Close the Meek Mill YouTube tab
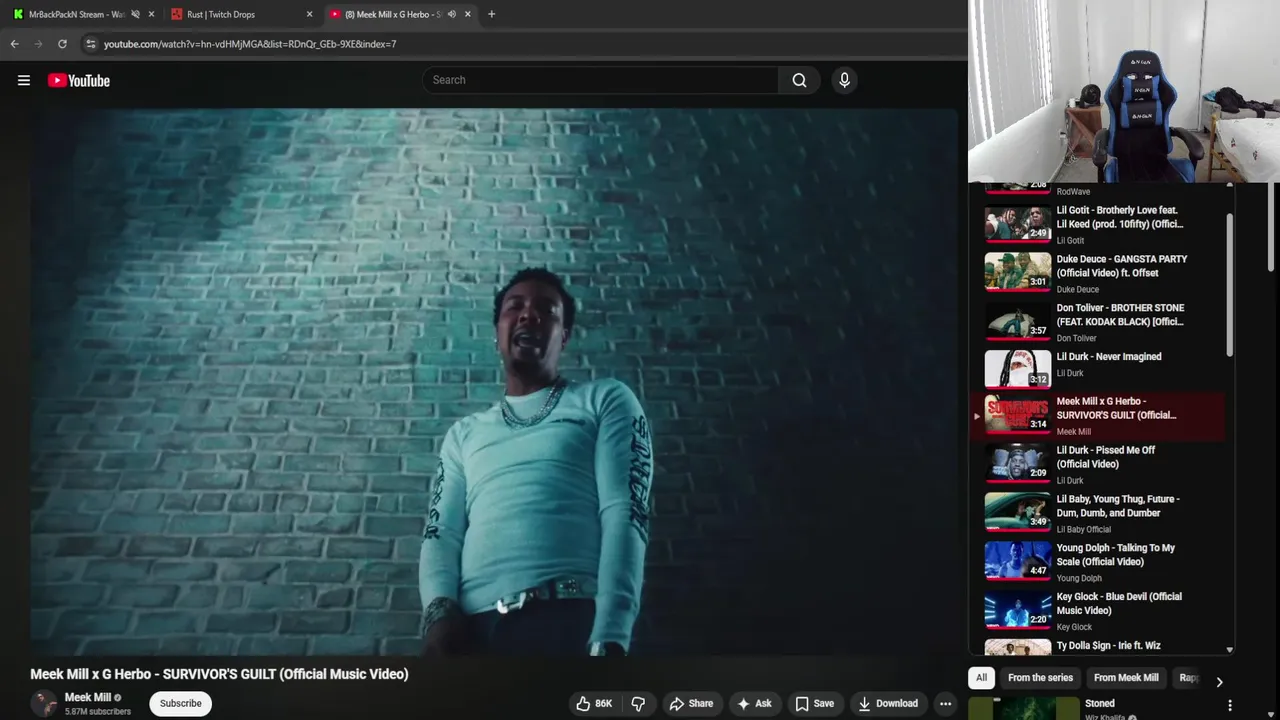This screenshot has height=720, width=1280. (467, 14)
